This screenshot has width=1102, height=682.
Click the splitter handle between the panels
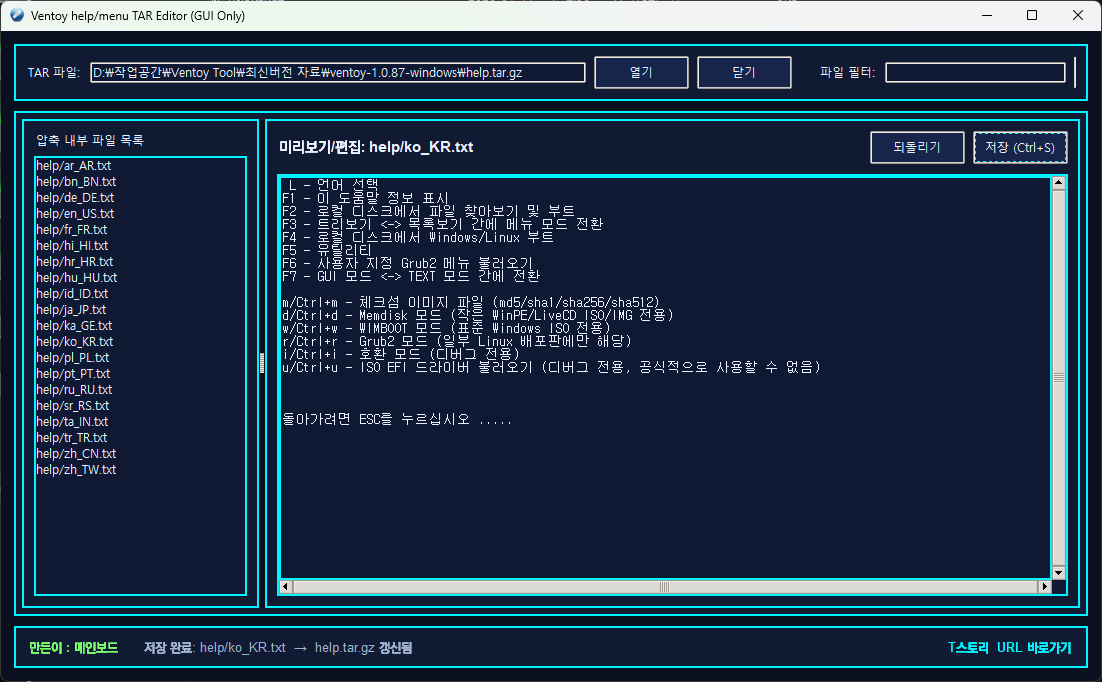tap(262, 363)
